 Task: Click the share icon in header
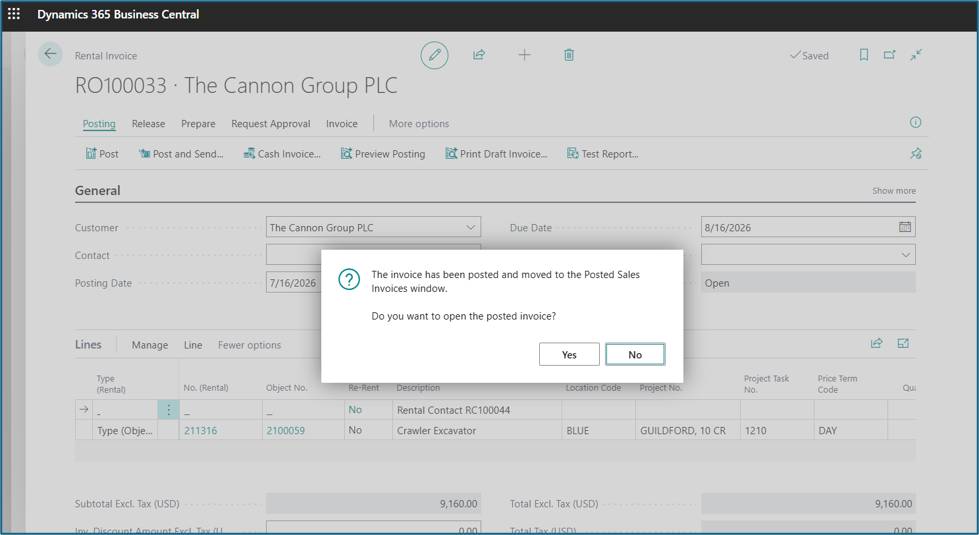coord(479,55)
